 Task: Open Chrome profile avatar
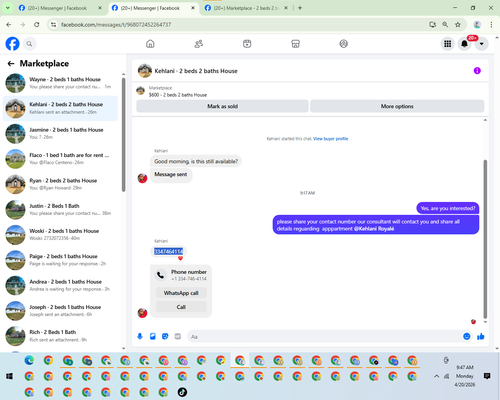click(477, 24)
